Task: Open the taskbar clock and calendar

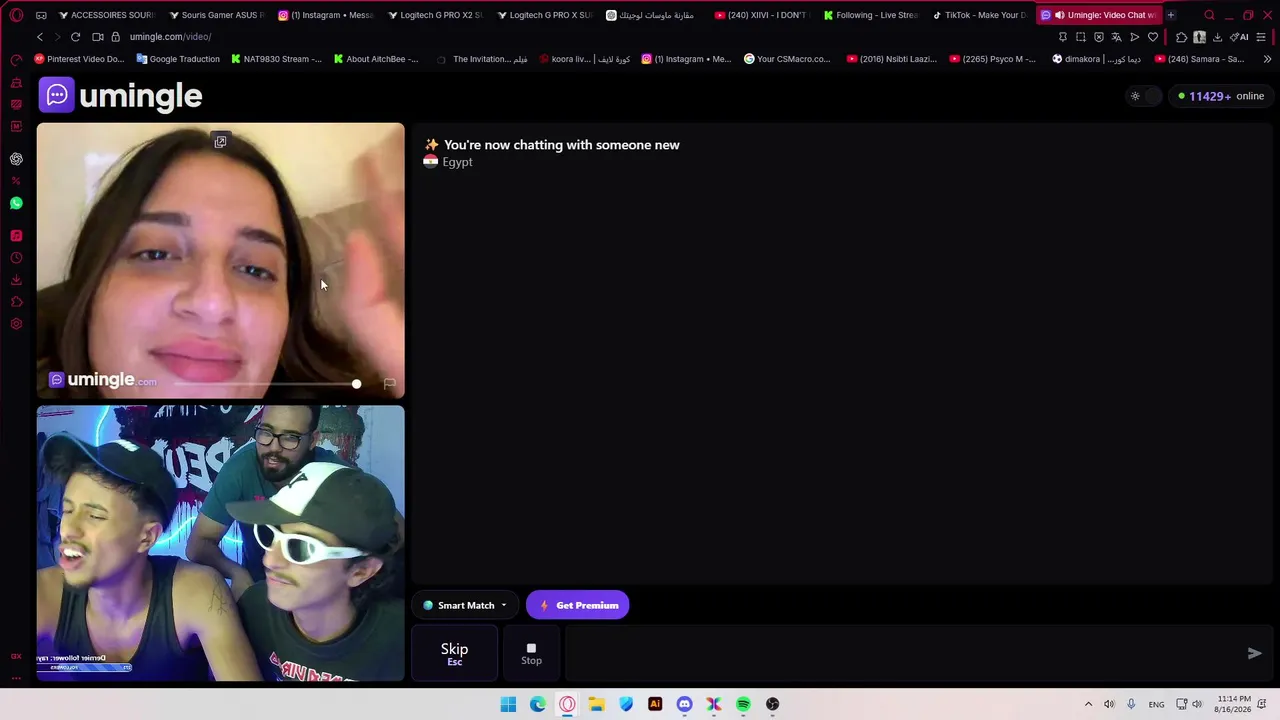Action: coord(1234,704)
